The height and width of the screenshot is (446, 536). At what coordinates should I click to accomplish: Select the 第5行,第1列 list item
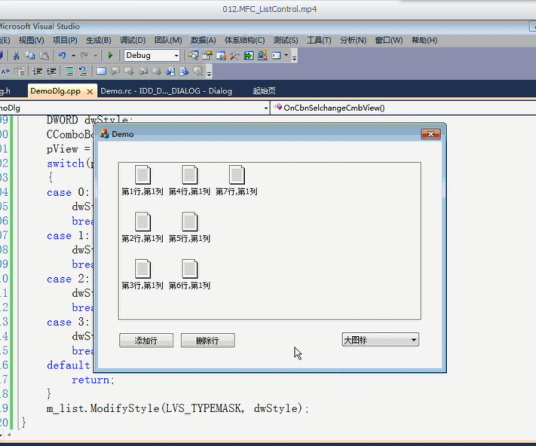189,228
